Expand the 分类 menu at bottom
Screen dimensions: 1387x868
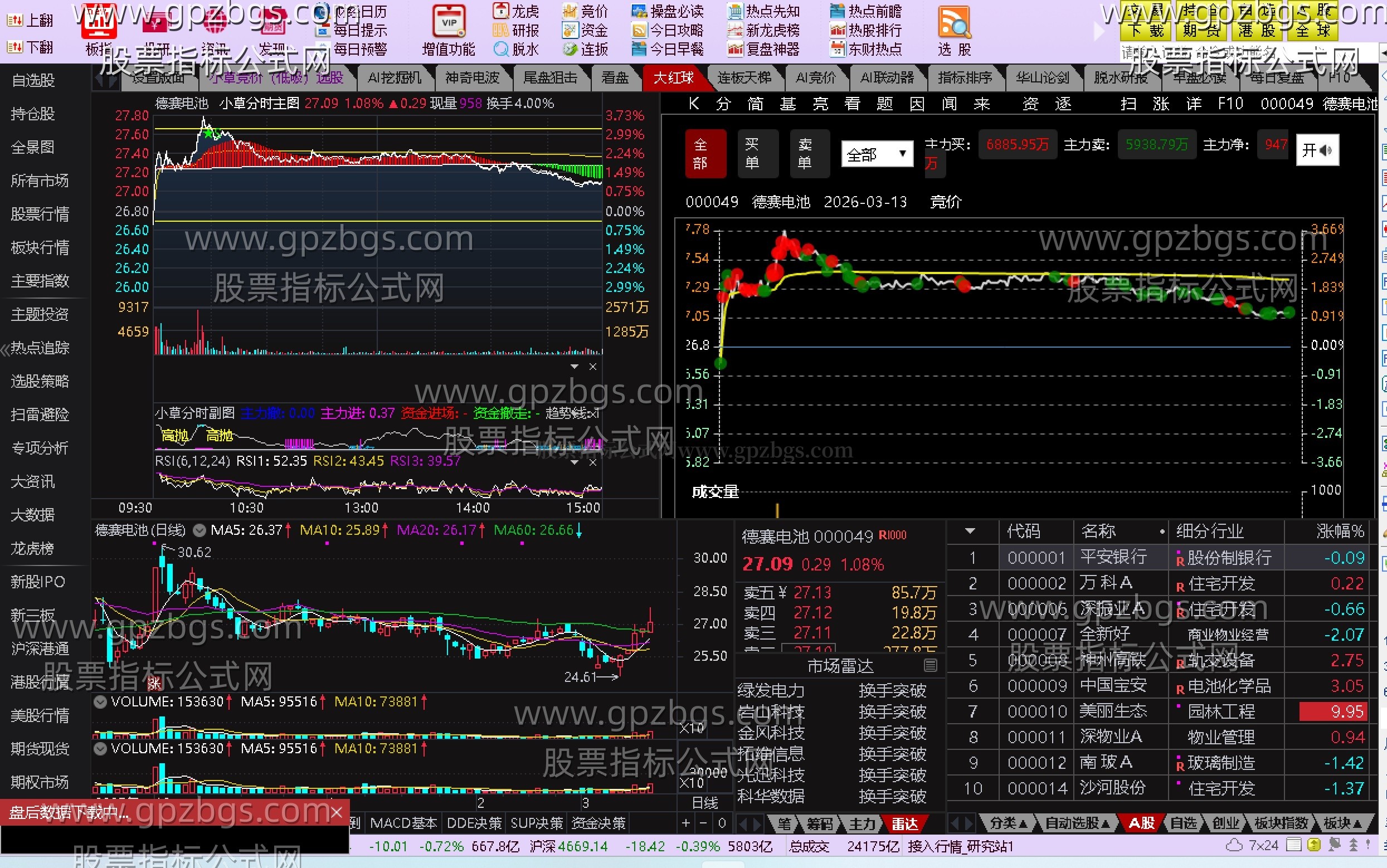coord(1009,823)
